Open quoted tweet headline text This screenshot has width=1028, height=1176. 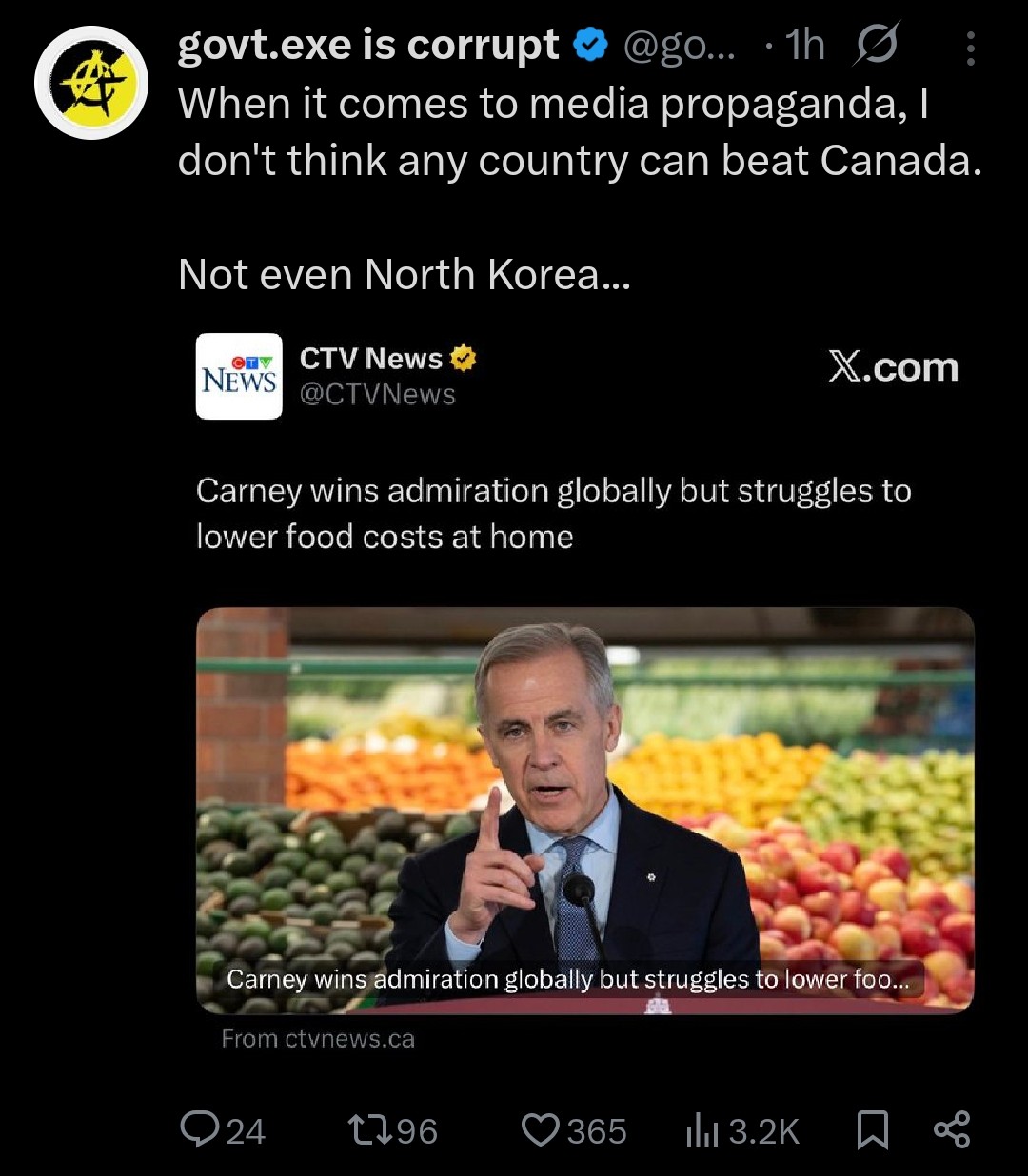tap(554, 513)
